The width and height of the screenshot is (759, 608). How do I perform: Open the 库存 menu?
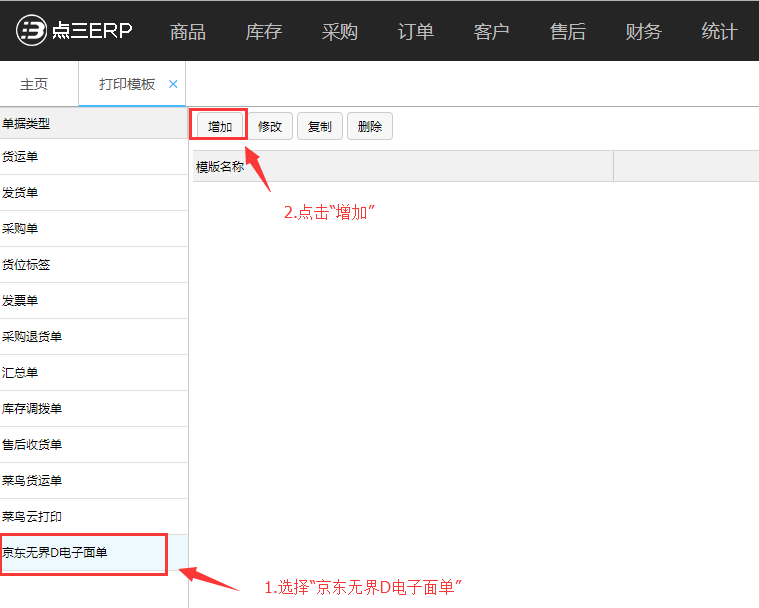[x=264, y=32]
